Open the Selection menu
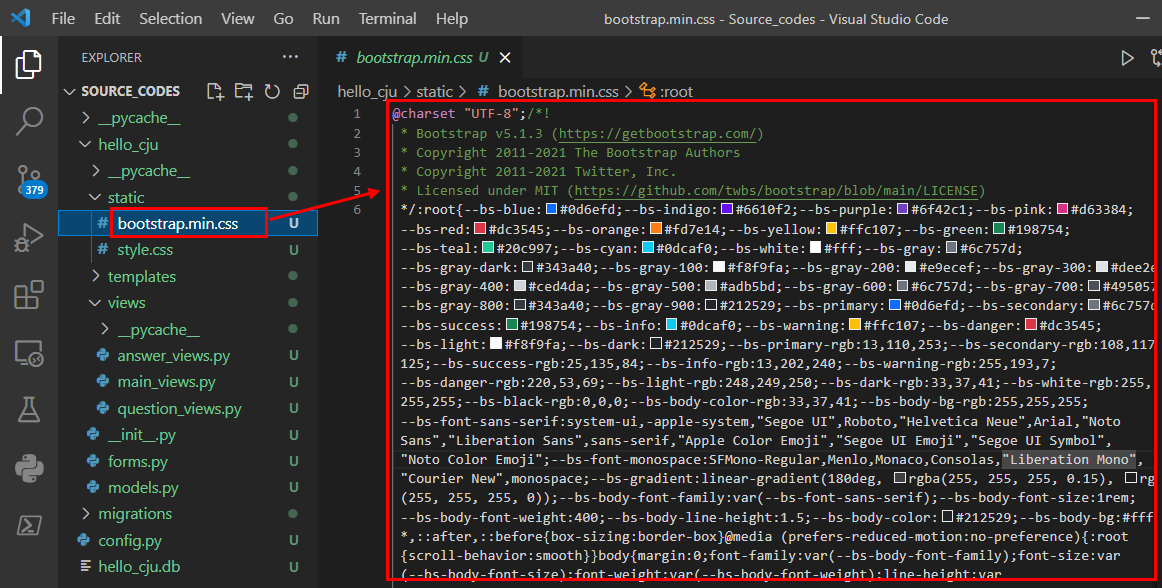Screen dimensions: 1162x588 click(170, 19)
